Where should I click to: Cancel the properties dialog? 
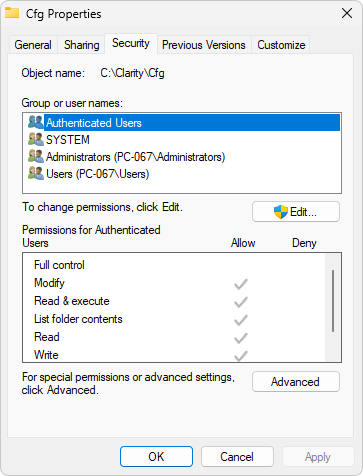click(237, 457)
